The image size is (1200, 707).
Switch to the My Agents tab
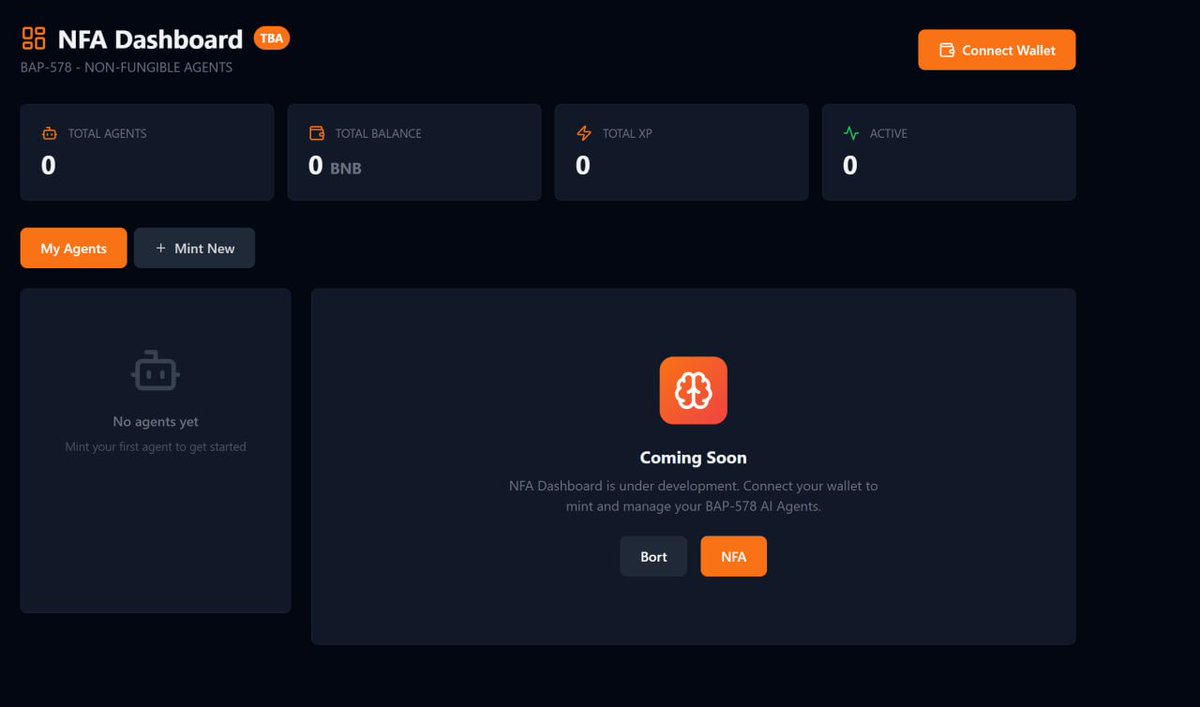pyautogui.click(x=73, y=248)
